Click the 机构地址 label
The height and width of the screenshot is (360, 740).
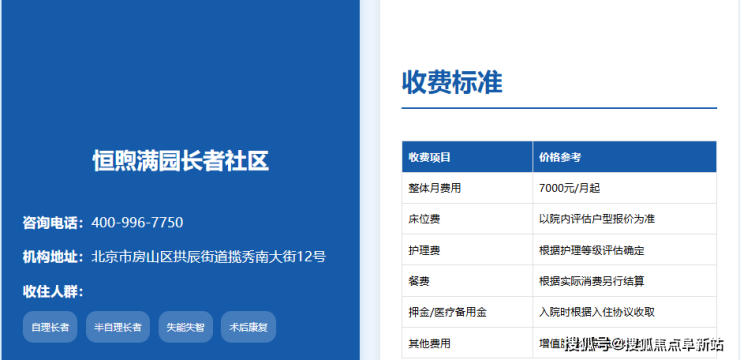[x=53, y=257]
